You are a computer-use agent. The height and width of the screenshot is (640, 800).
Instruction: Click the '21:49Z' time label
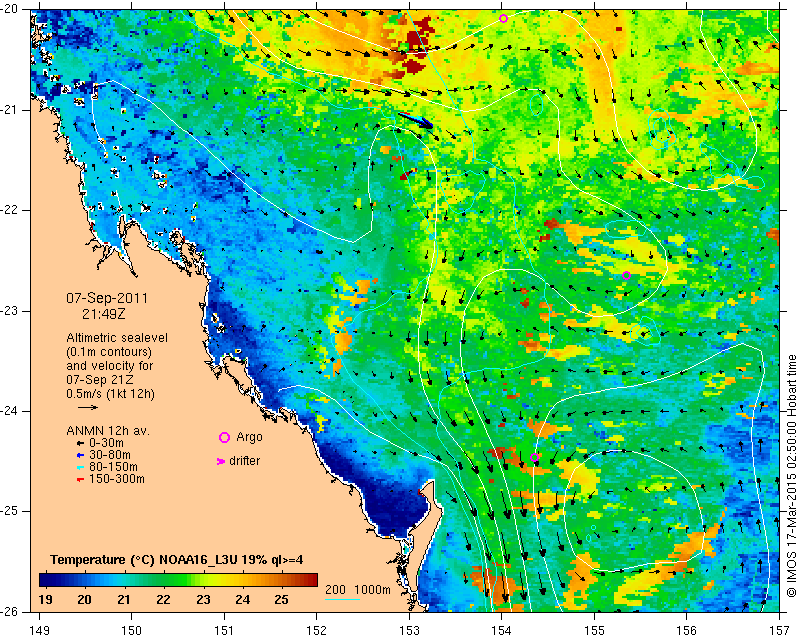[x=104, y=314]
